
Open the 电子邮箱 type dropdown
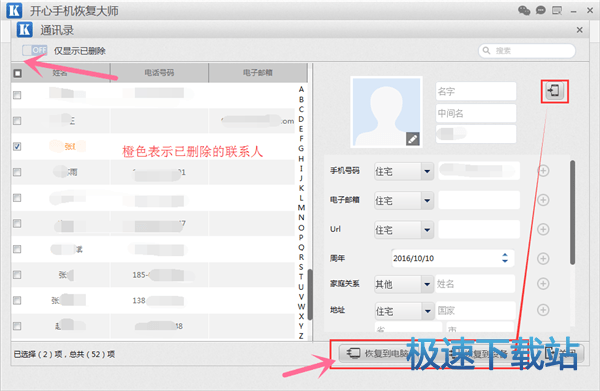404,200
